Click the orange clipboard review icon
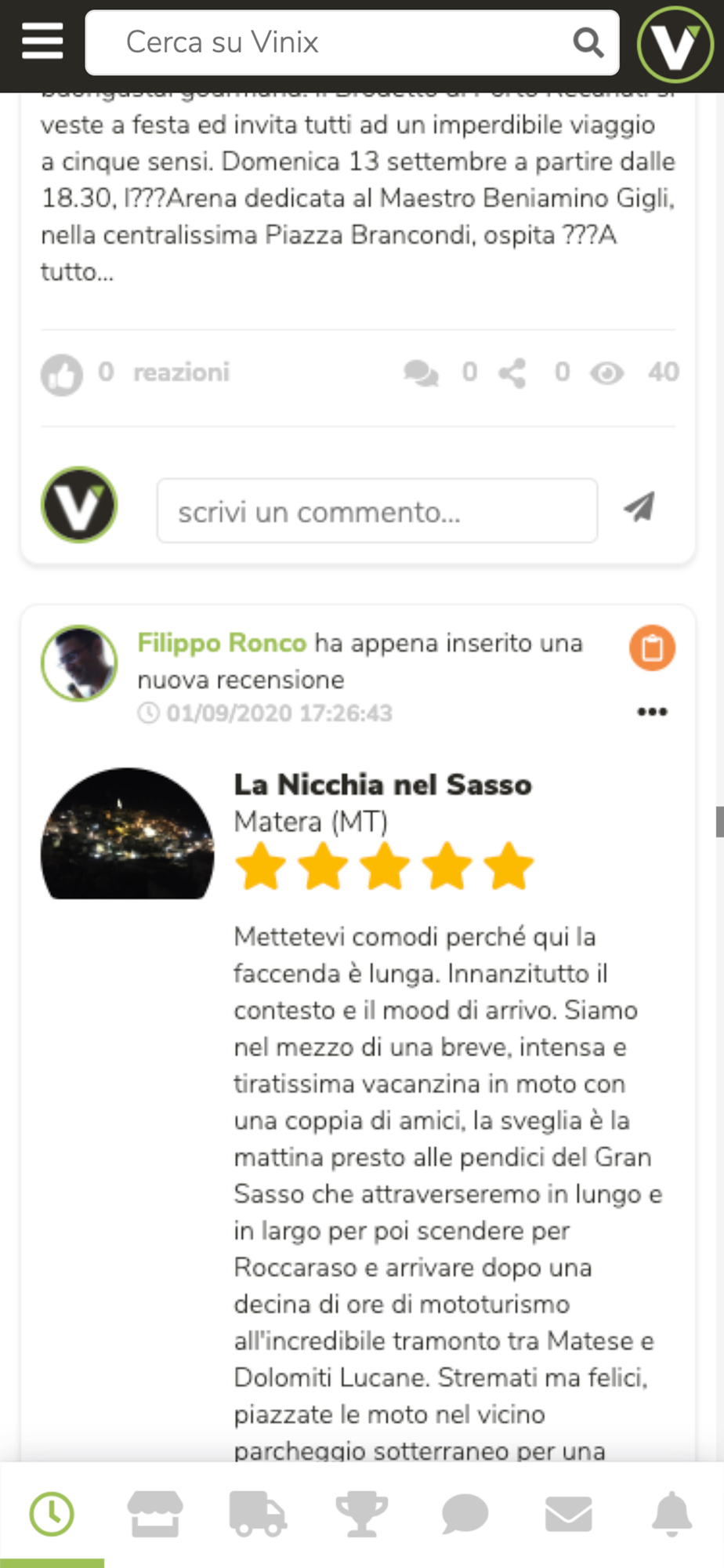 (652, 648)
